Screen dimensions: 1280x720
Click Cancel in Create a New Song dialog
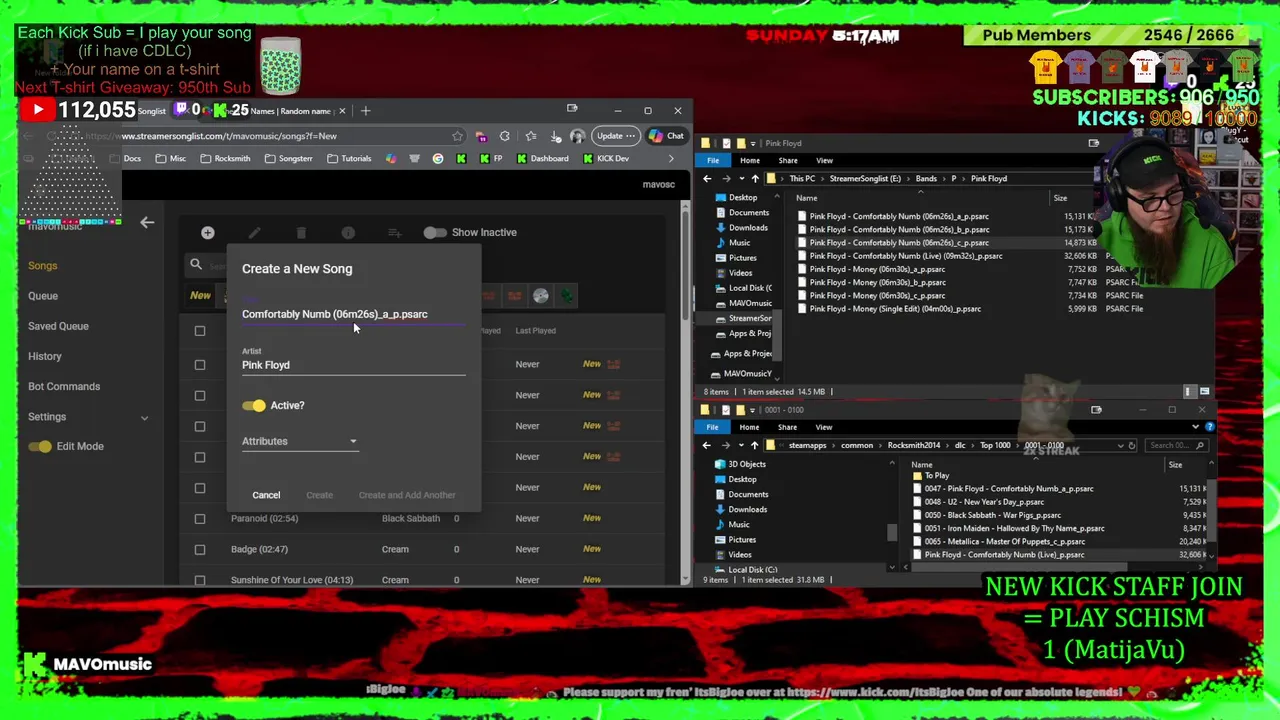click(x=266, y=495)
